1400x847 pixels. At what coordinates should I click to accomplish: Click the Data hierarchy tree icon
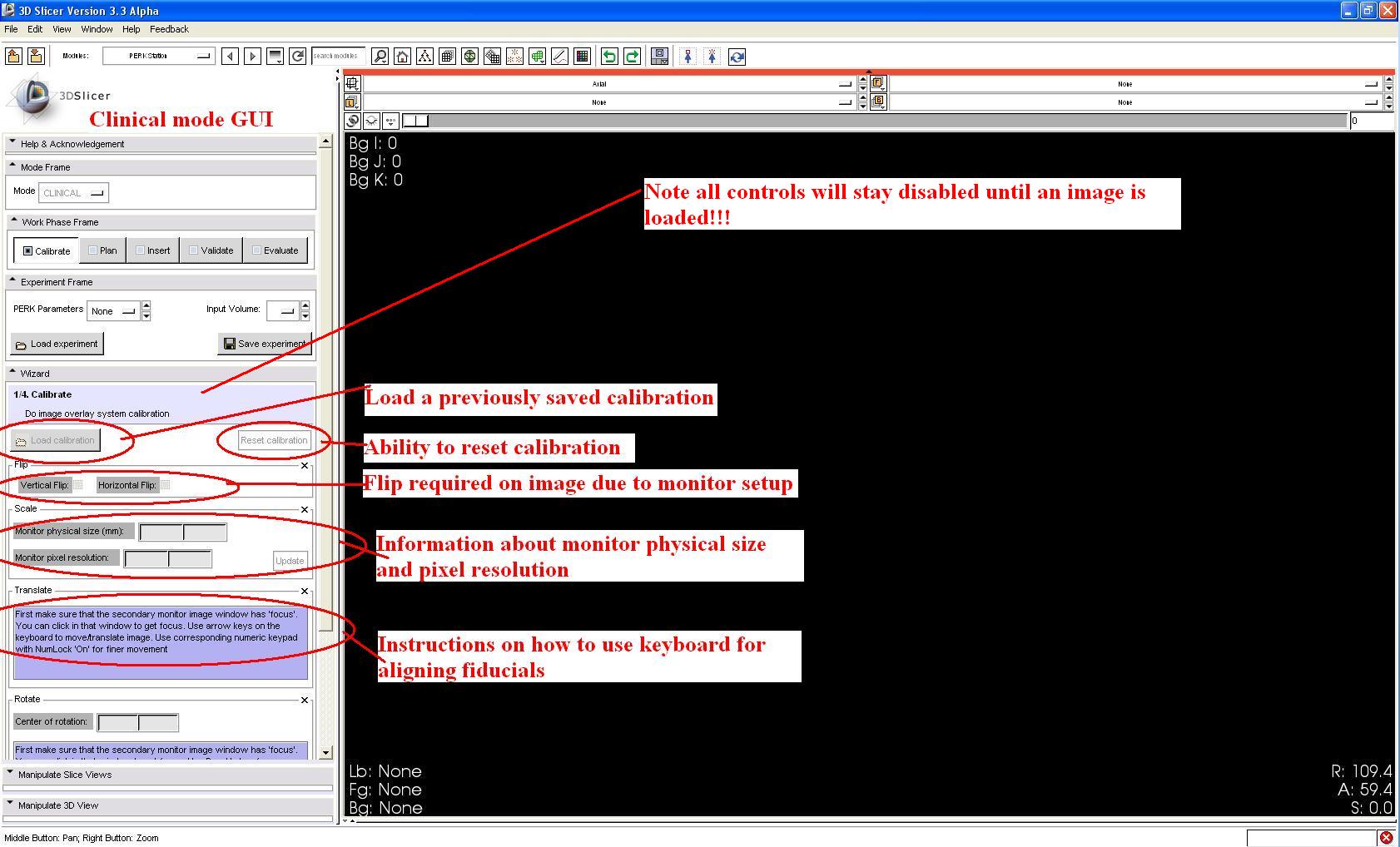(x=425, y=57)
